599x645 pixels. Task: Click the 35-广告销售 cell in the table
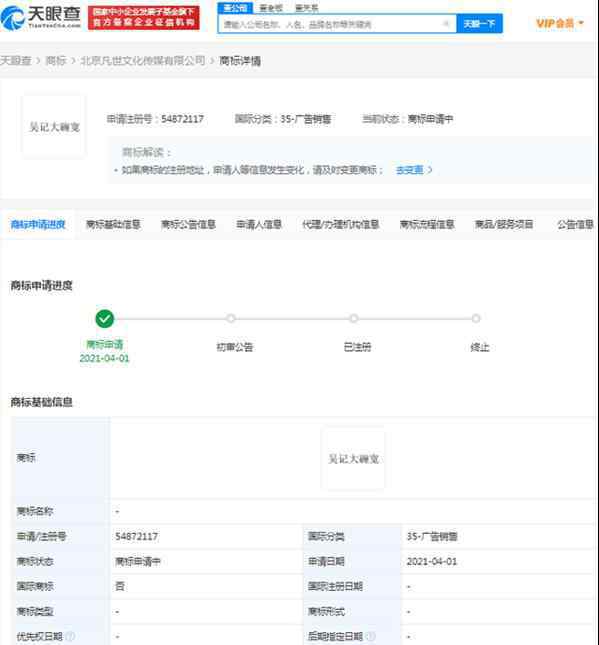(x=432, y=536)
